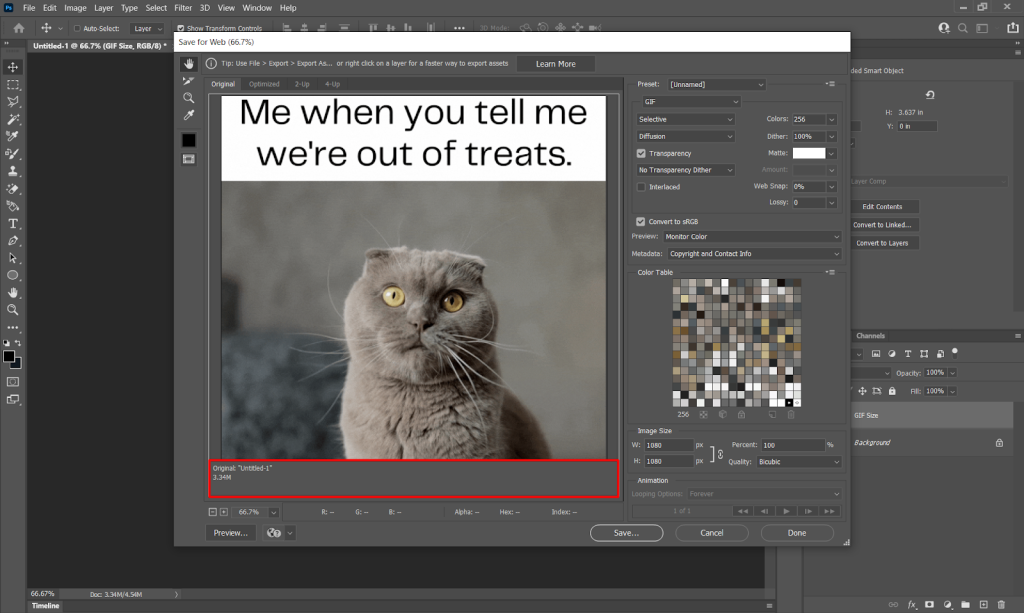Select the main toolbar Hand tool
Image resolution: width=1024 pixels, height=613 pixels.
[12, 293]
